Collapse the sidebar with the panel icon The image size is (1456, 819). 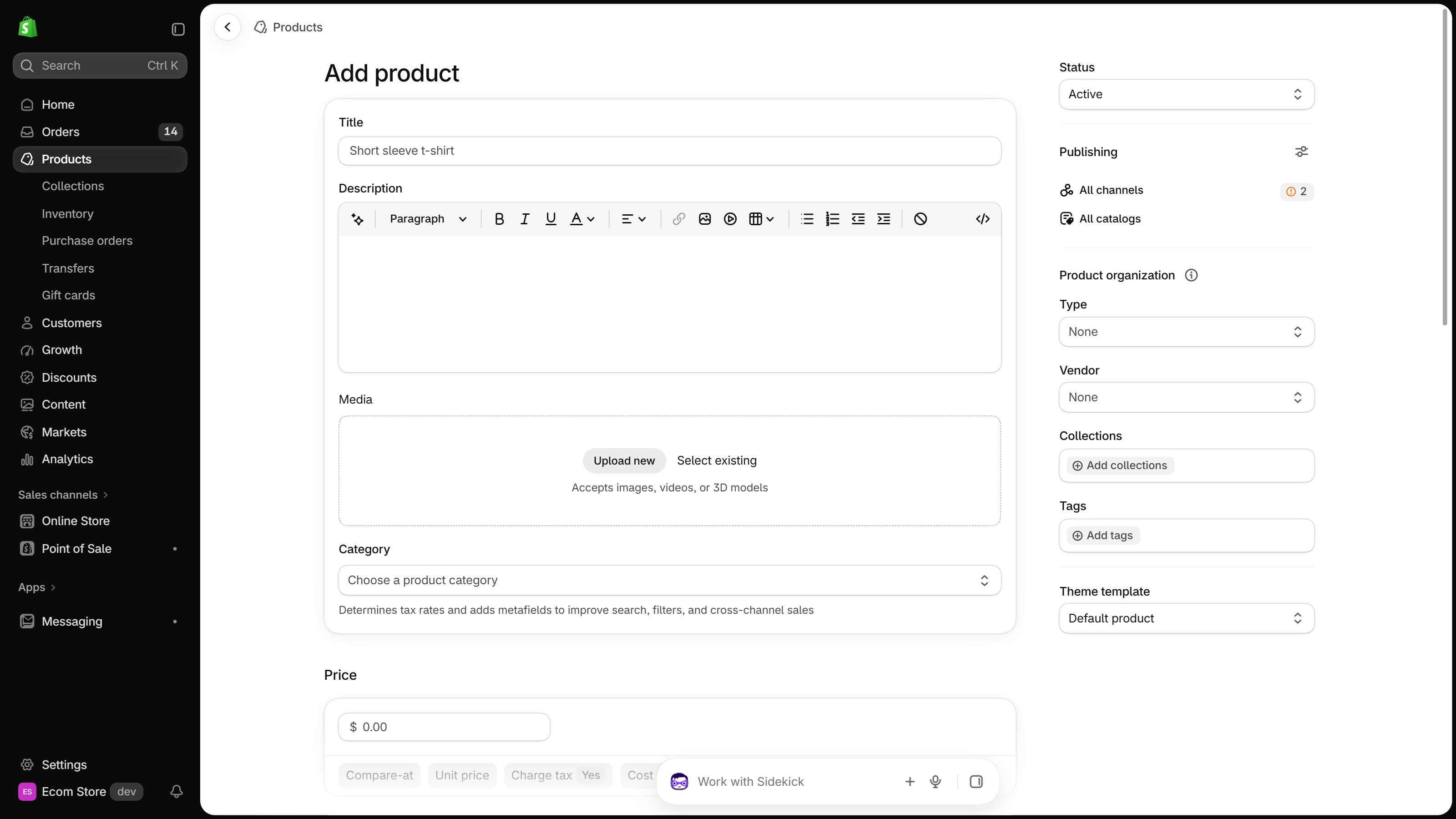[178, 30]
